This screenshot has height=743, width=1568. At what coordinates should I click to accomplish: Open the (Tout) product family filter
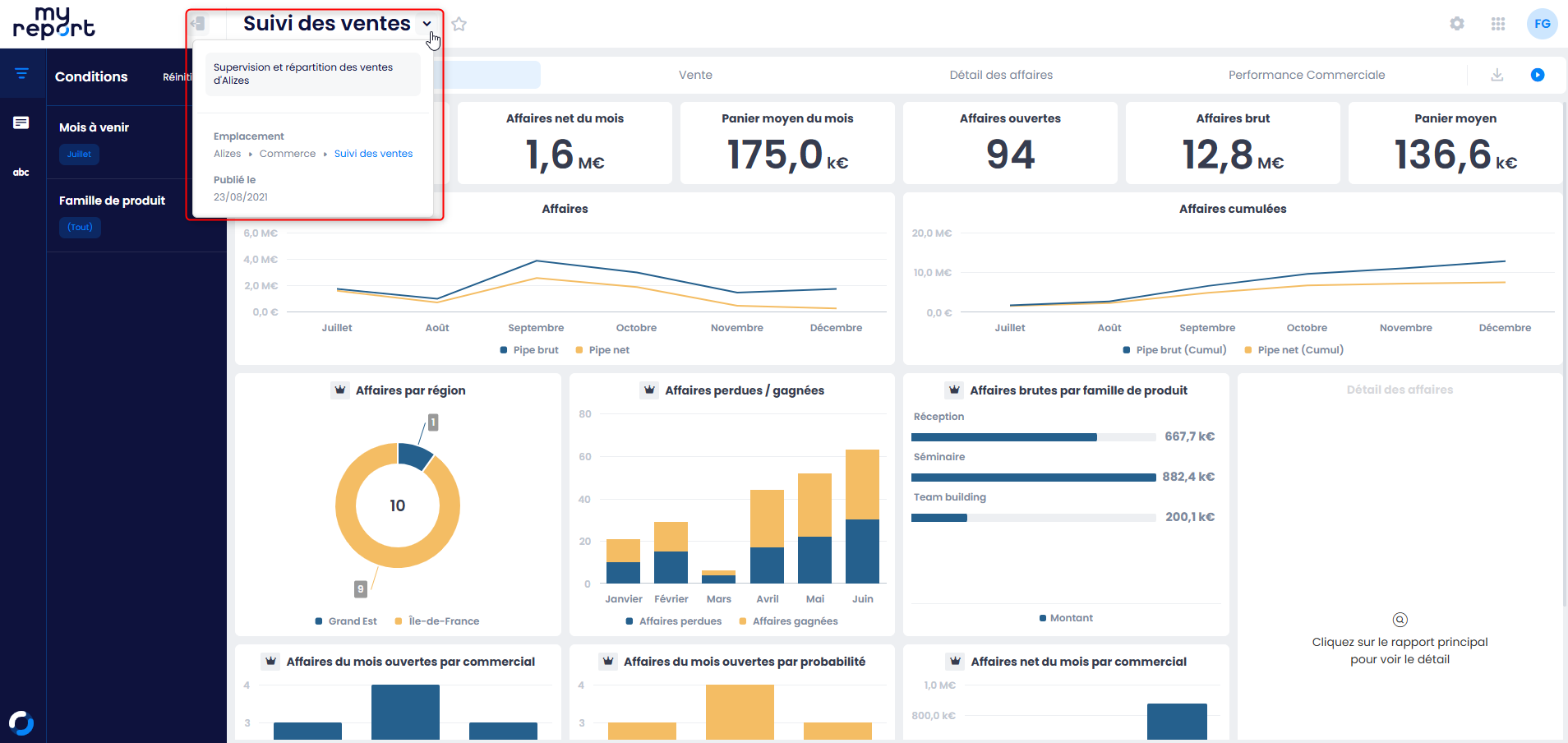coord(80,228)
